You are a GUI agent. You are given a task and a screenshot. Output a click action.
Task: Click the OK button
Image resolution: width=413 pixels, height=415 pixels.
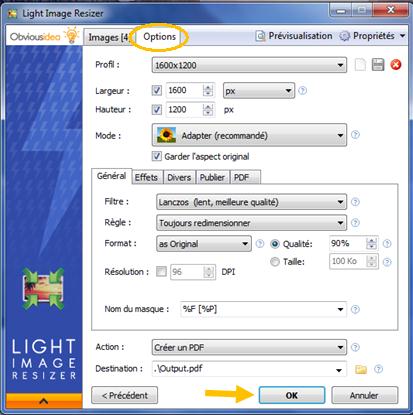tap(292, 395)
